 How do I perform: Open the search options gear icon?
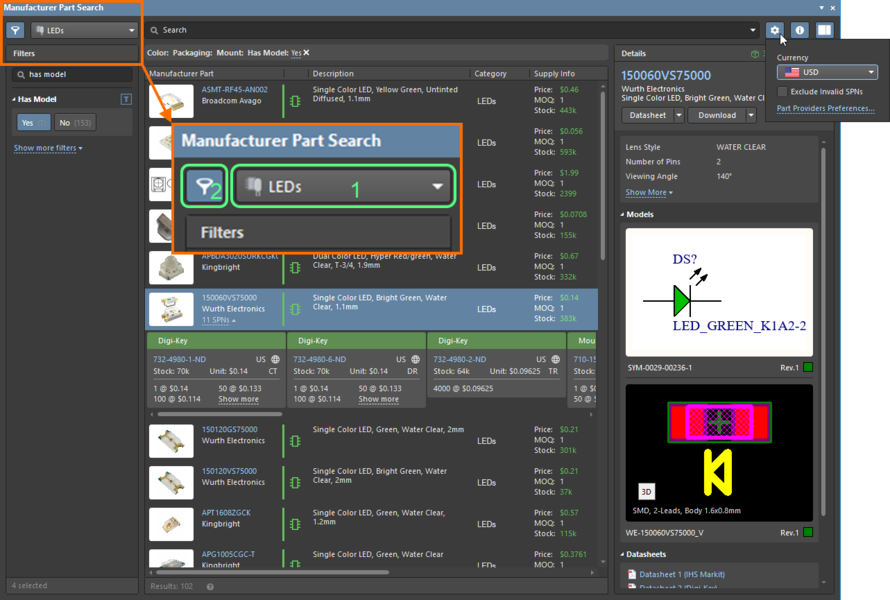coord(775,30)
